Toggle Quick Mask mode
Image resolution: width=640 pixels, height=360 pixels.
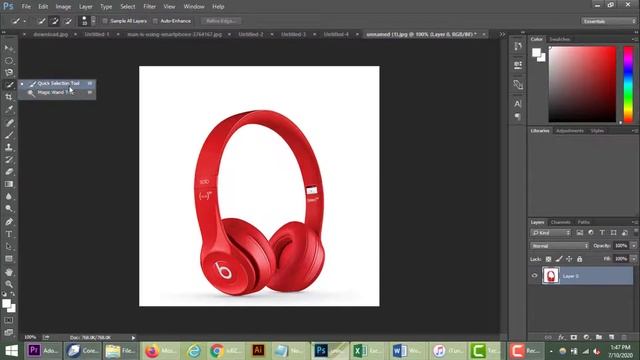pyautogui.click(x=9, y=320)
